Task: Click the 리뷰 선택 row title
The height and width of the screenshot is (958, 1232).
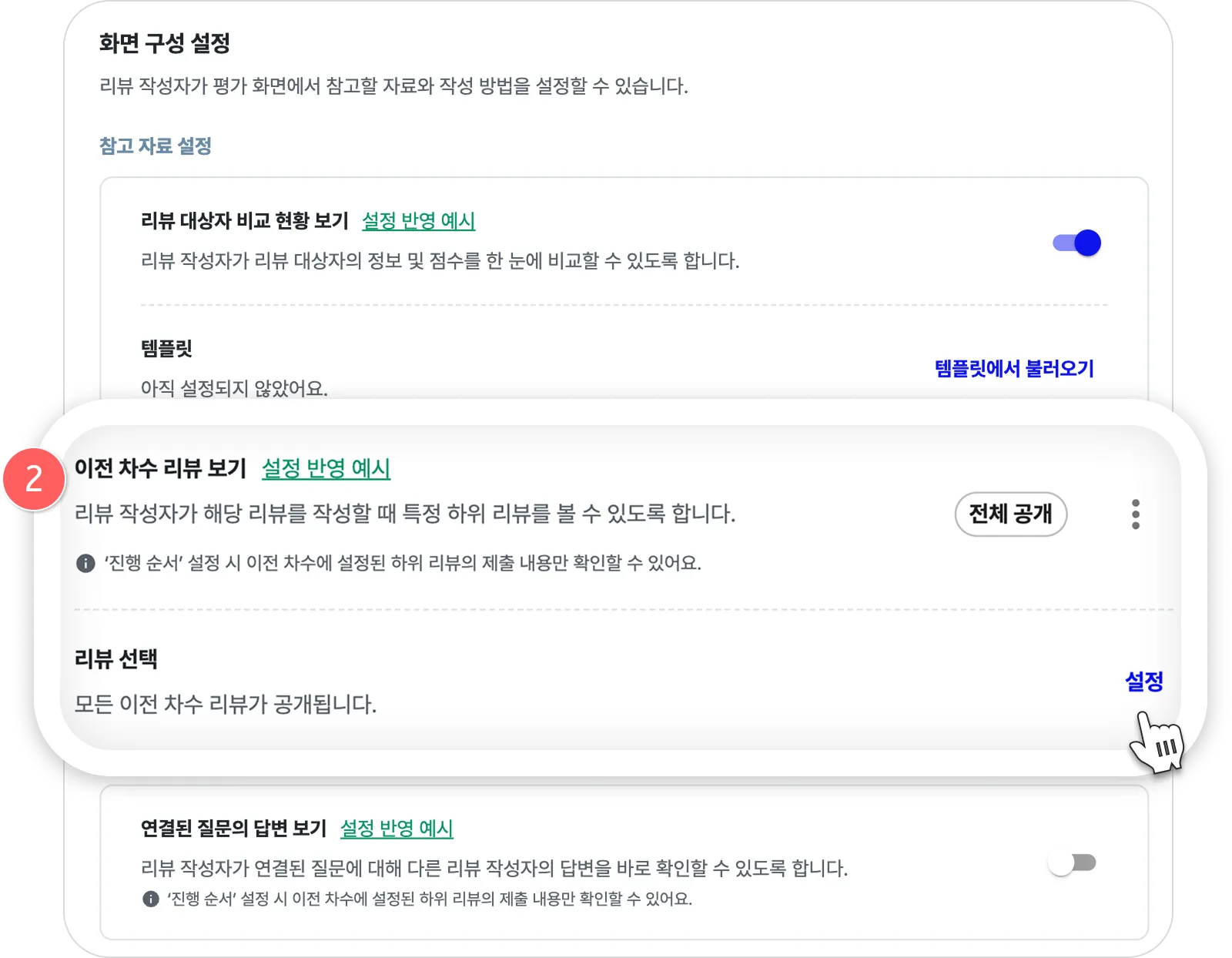Action: click(116, 659)
